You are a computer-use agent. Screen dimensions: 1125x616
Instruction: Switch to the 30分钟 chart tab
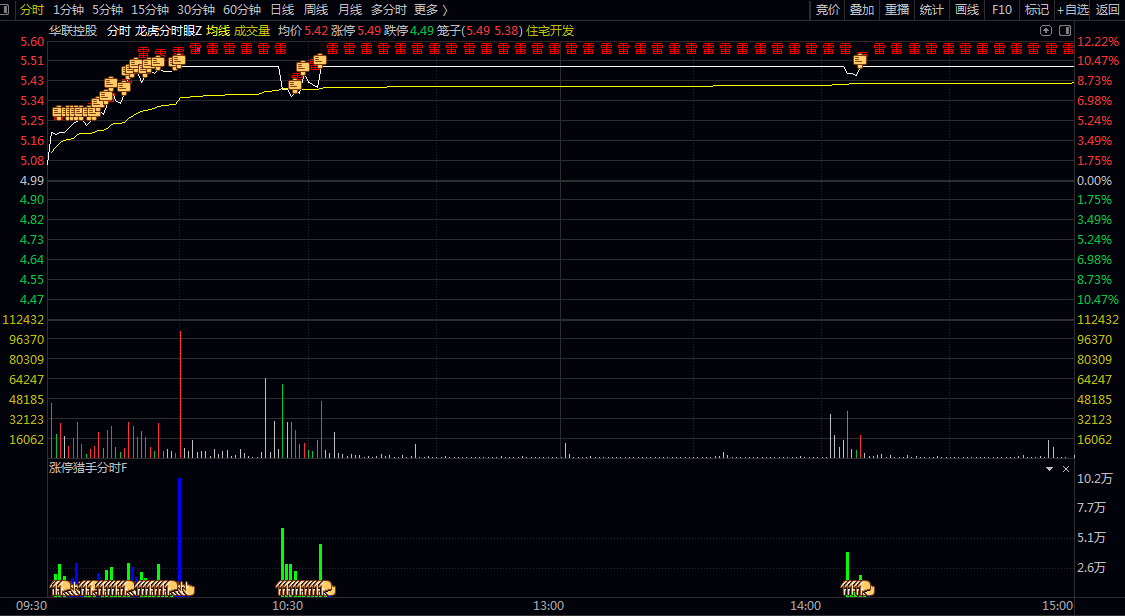click(196, 9)
